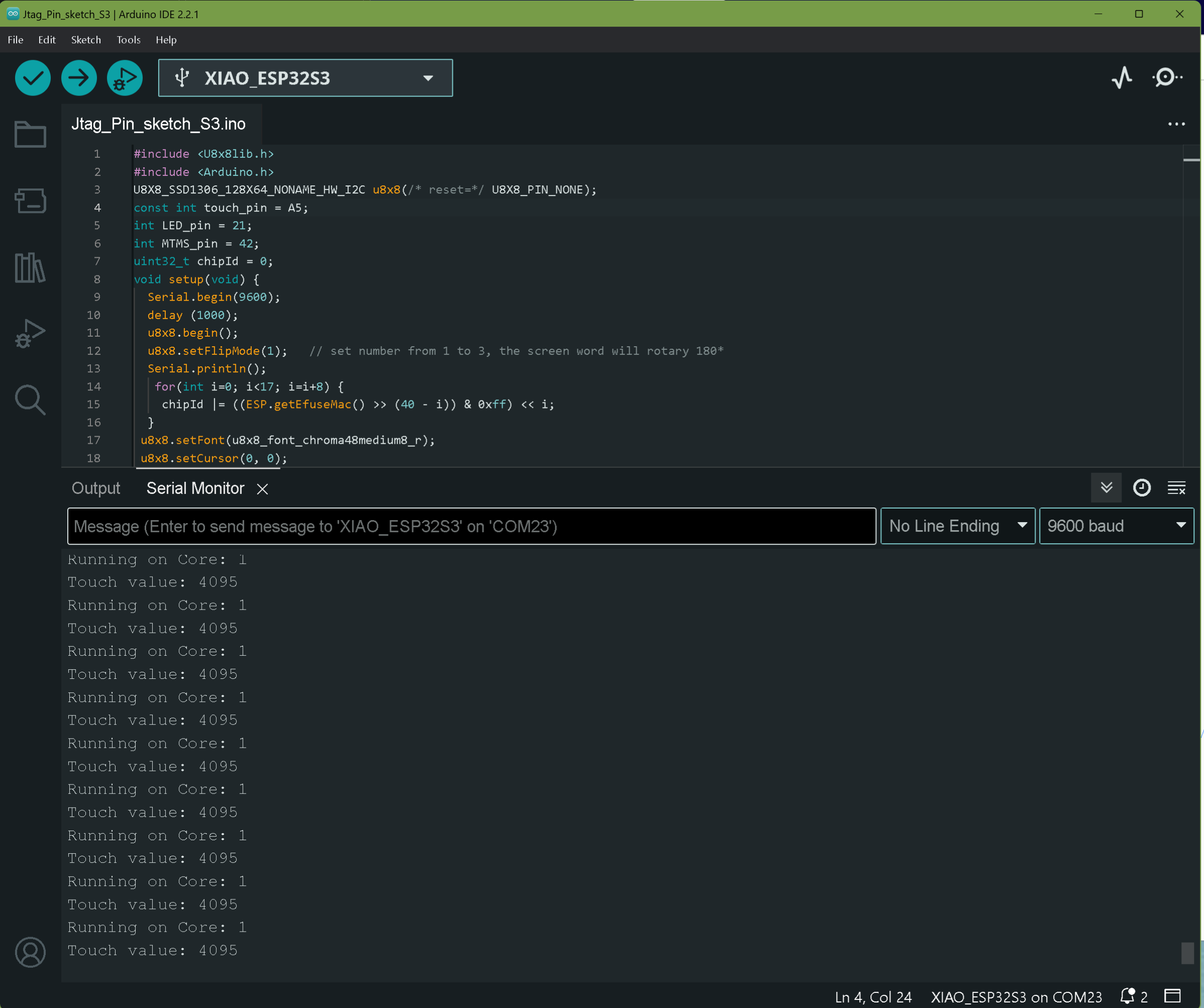The width and height of the screenshot is (1204, 1008).
Task: Open the File menu
Action: (x=16, y=40)
